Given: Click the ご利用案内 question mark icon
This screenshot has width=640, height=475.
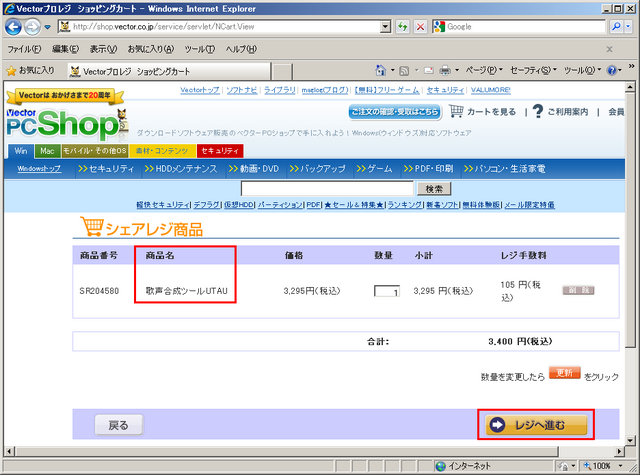Looking at the screenshot, I should (x=538, y=111).
